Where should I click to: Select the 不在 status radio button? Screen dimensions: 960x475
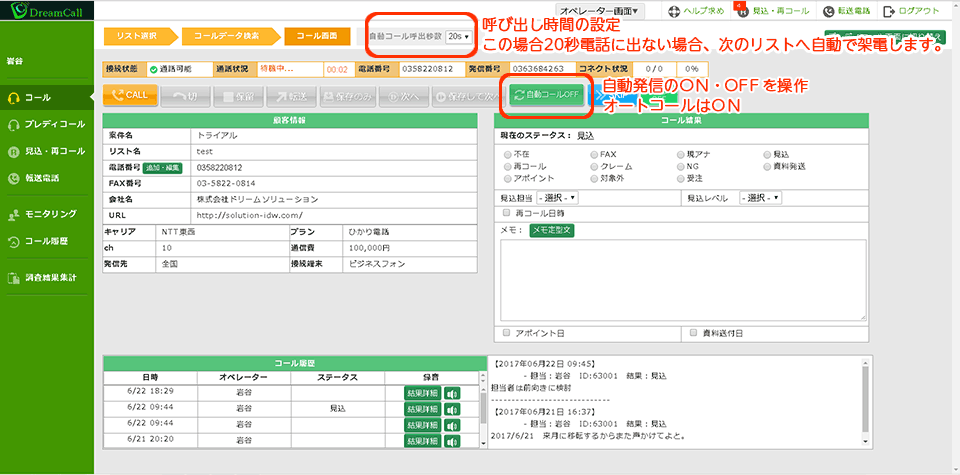point(508,155)
